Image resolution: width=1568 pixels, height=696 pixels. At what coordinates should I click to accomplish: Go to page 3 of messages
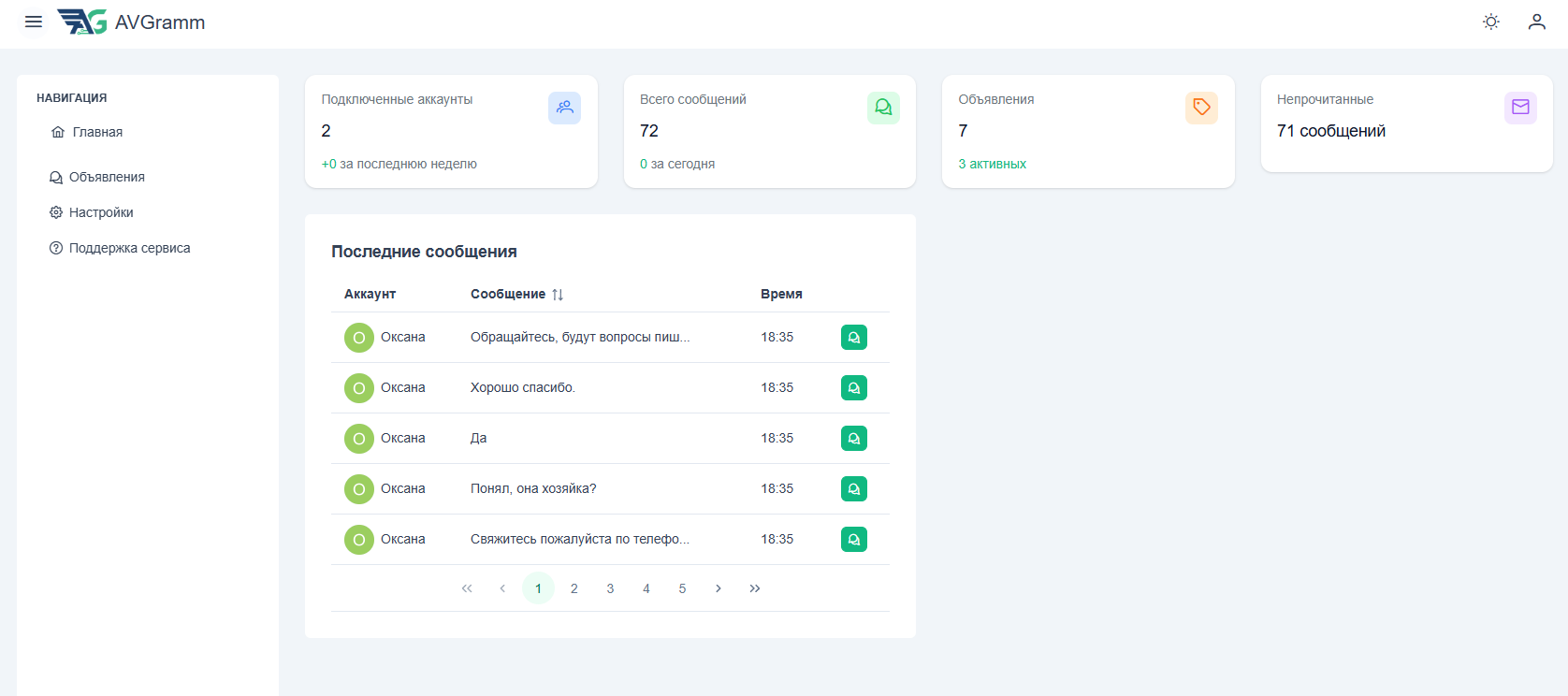(610, 588)
